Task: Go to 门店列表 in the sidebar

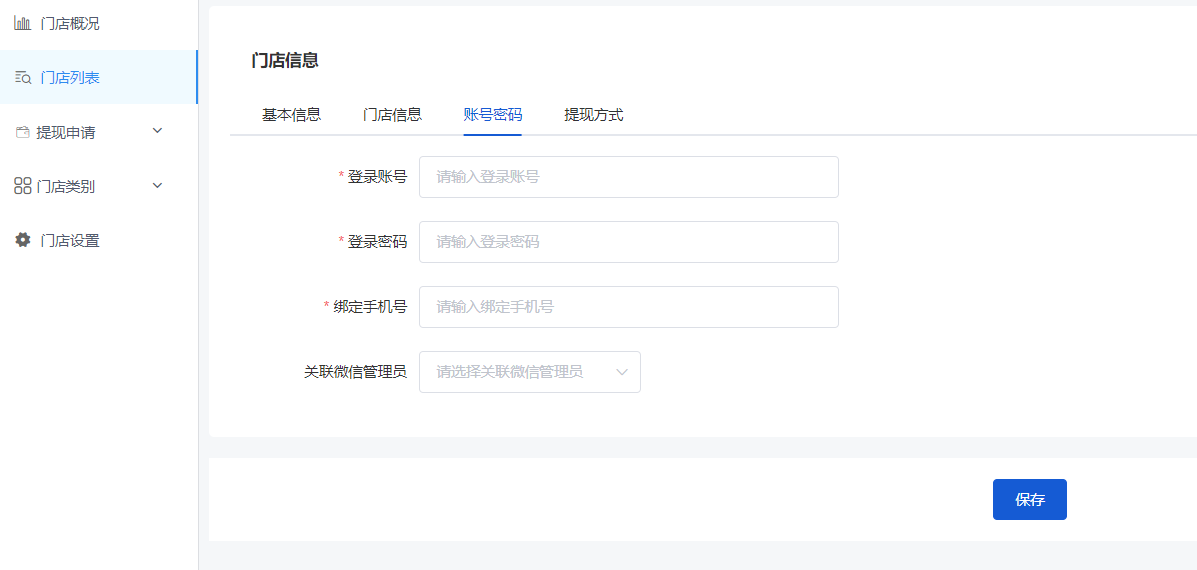Action: [98, 77]
